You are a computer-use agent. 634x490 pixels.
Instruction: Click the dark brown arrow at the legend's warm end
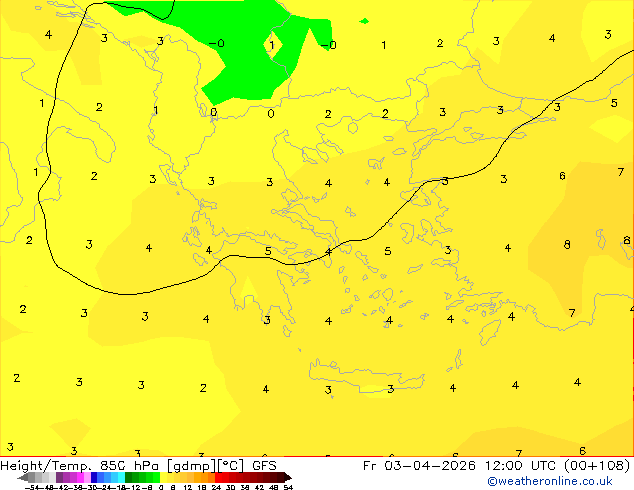287,477
